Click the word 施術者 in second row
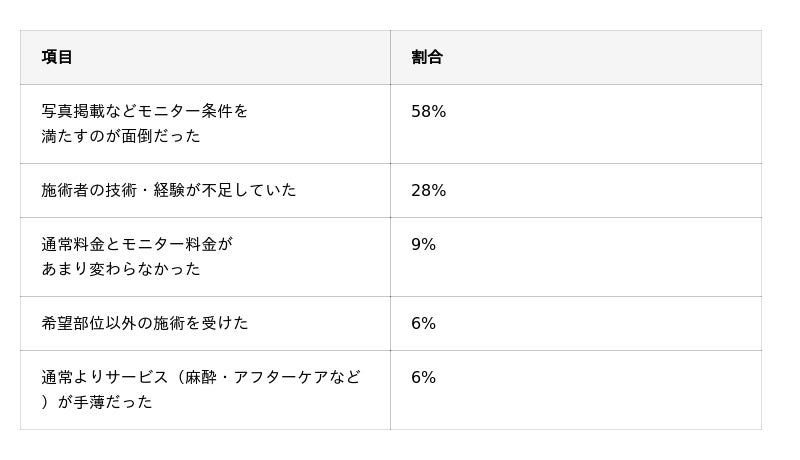 pos(65,190)
